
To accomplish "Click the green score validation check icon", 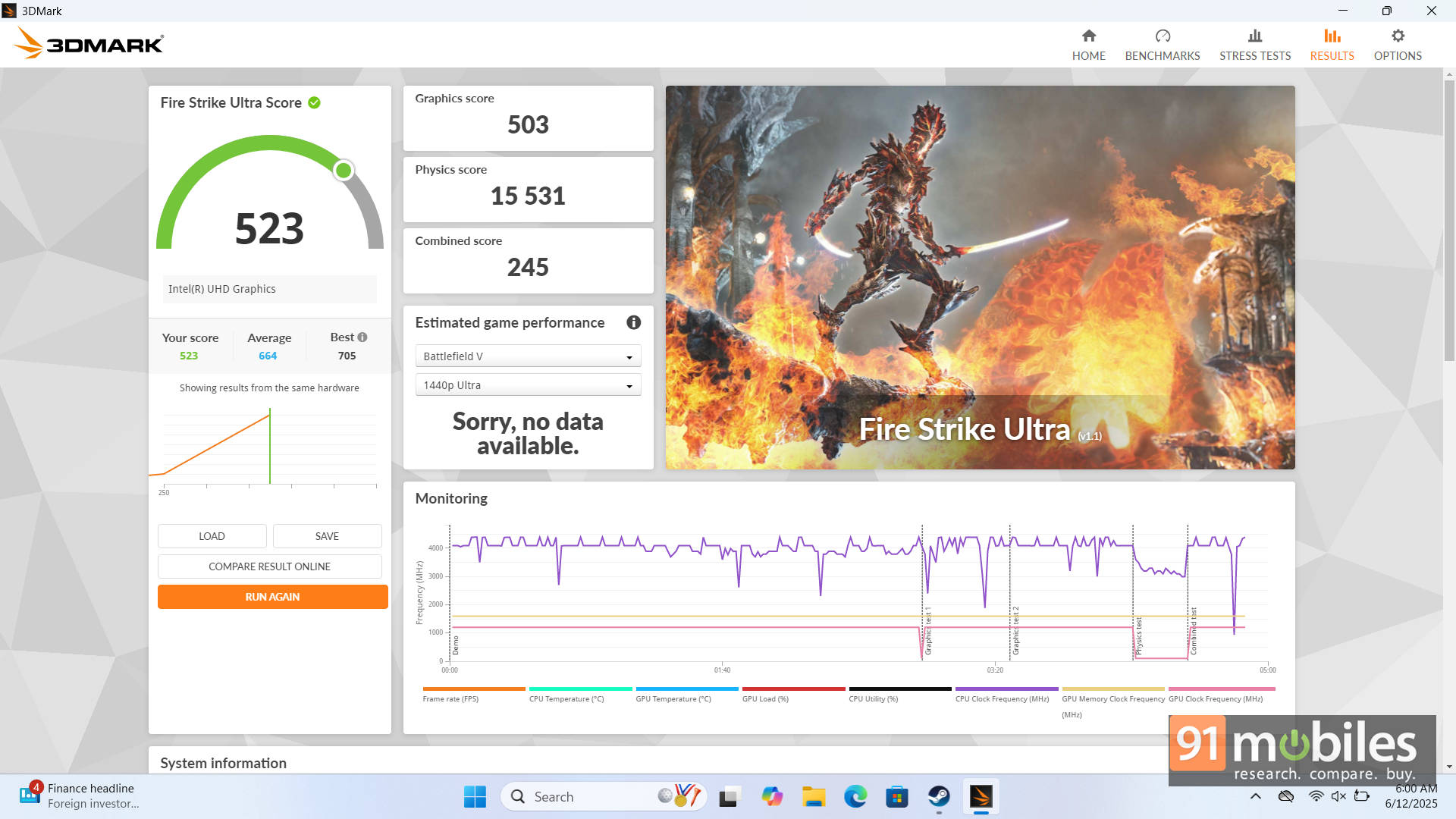I will click(314, 102).
